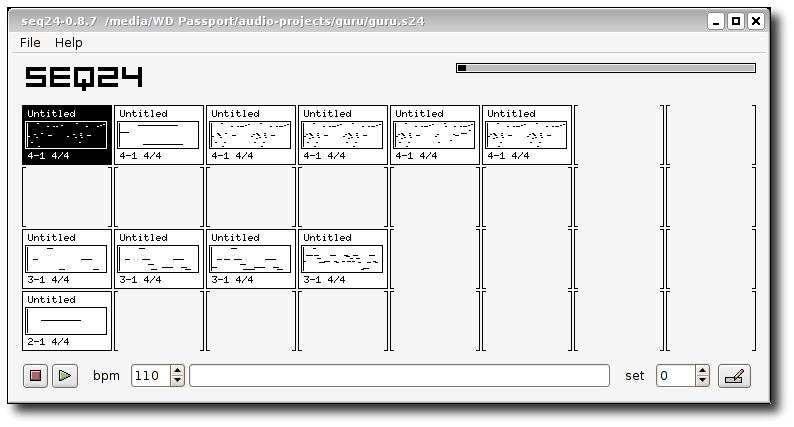Viewport: 794px width, 427px height.
Task: Toggle the second pattern in first row with long lines
Action: [x=159, y=135]
